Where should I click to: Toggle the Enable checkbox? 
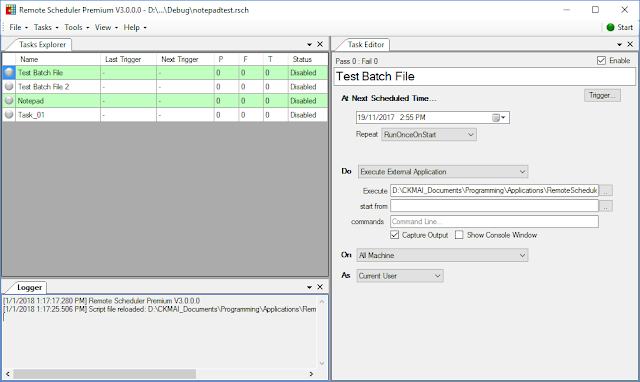(x=601, y=60)
